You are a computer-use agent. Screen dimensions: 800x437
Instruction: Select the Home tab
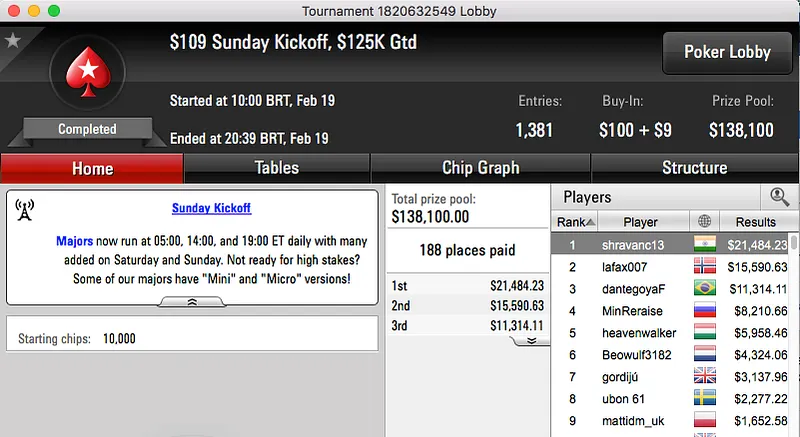tap(92, 168)
